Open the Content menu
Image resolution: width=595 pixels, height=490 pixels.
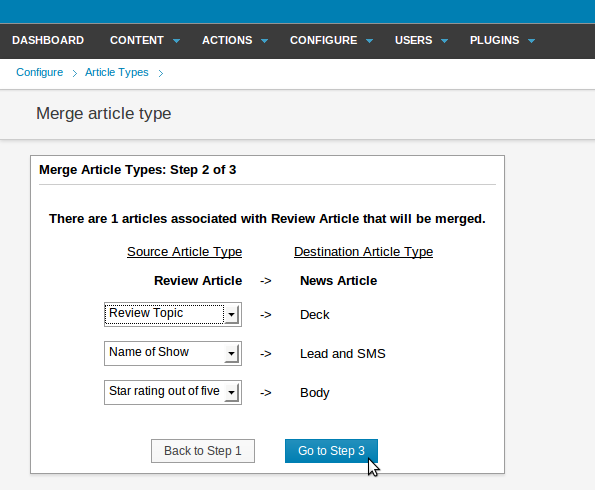137,40
